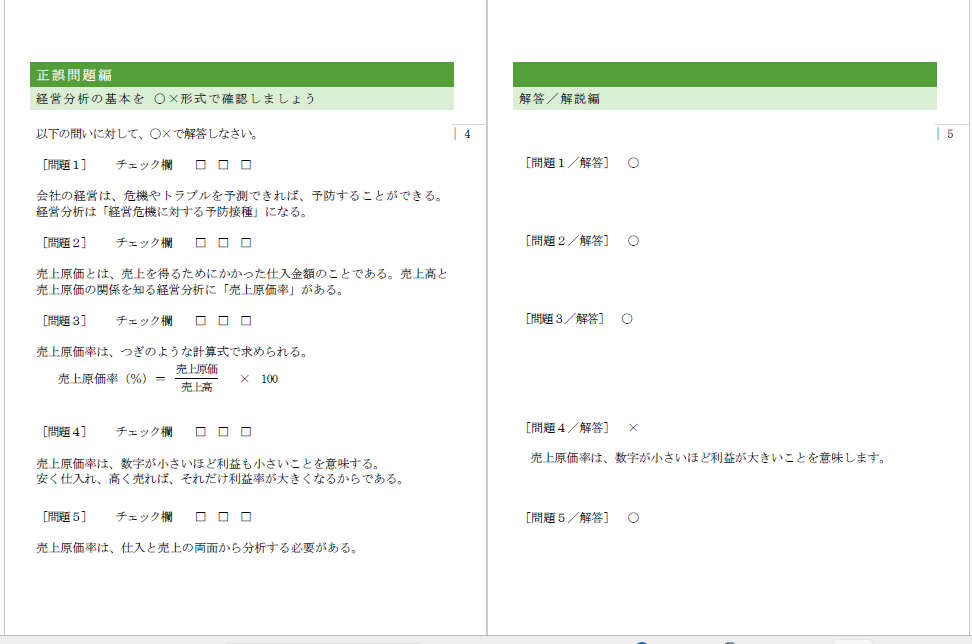
Task: Tick the third checkbox of 問題2
Action: coord(246,243)
